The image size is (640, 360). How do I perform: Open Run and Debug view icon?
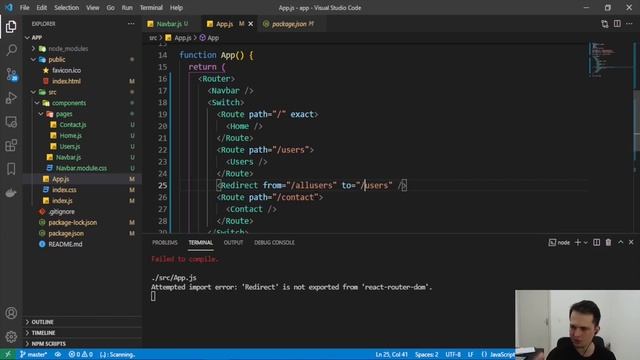point(11,98)
